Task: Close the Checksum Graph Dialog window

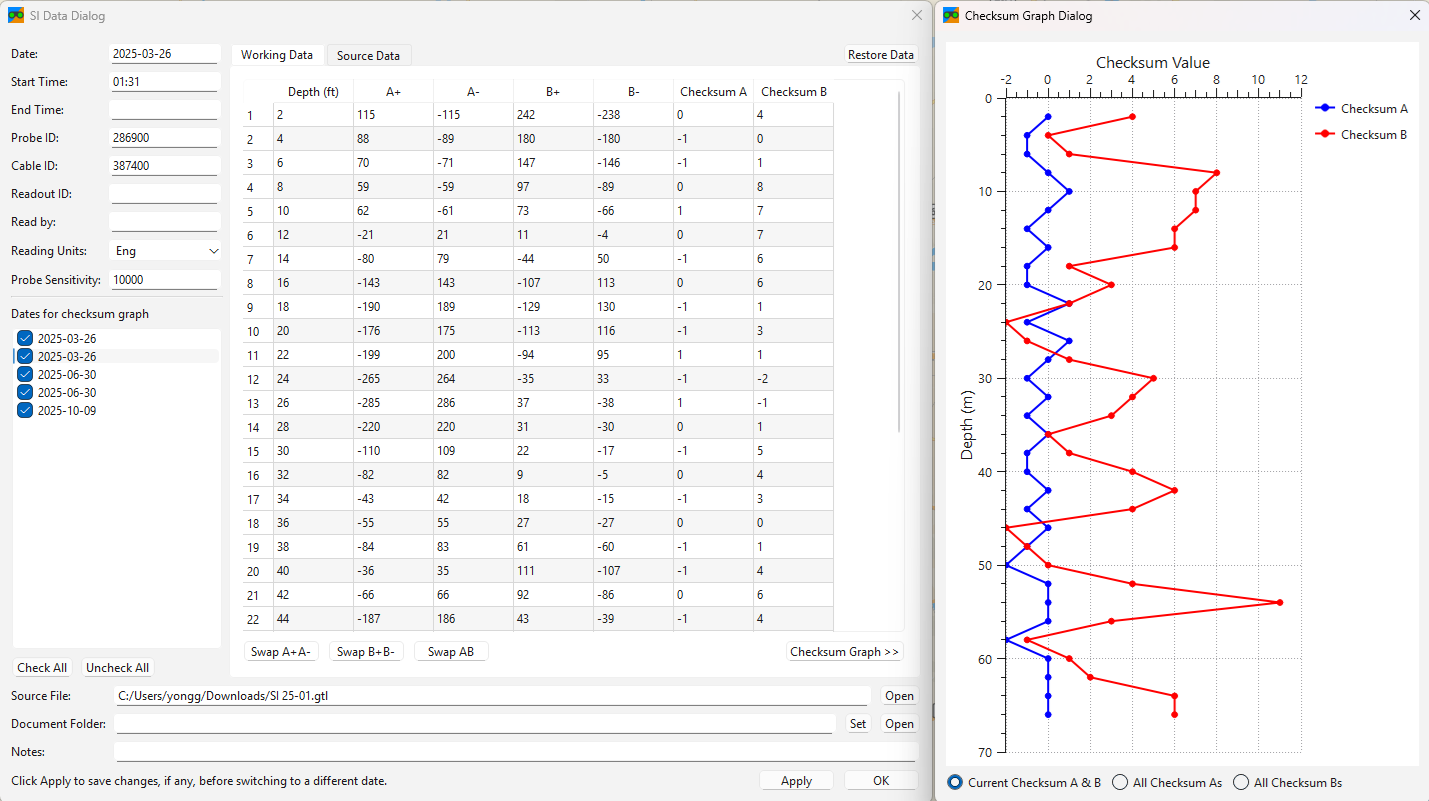Action: [x=1413, y=16]
